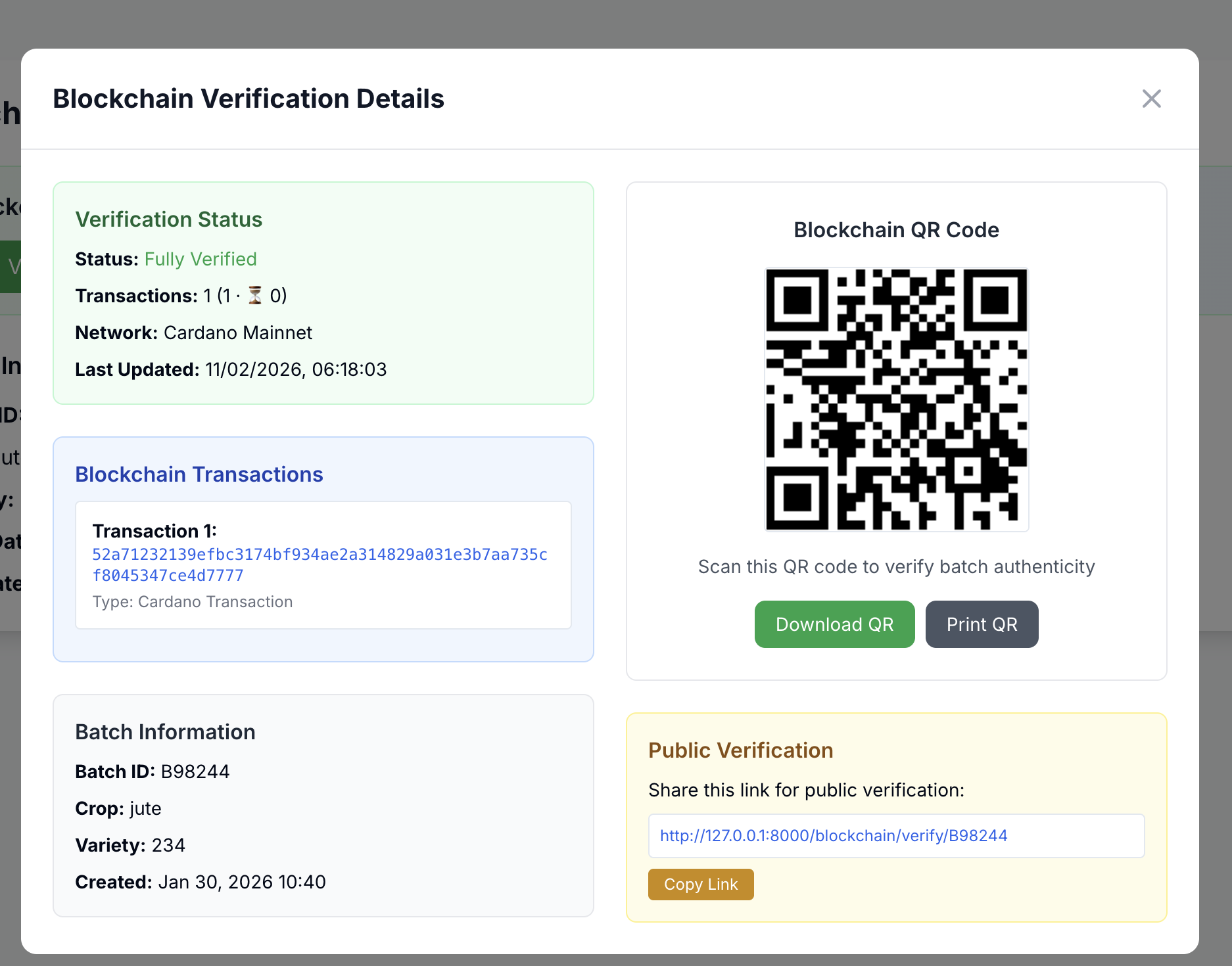The width and height of the screenshot is (1232, 966).
Task: Click 'Share this link for public verification' text
Action: click(807, 790)
